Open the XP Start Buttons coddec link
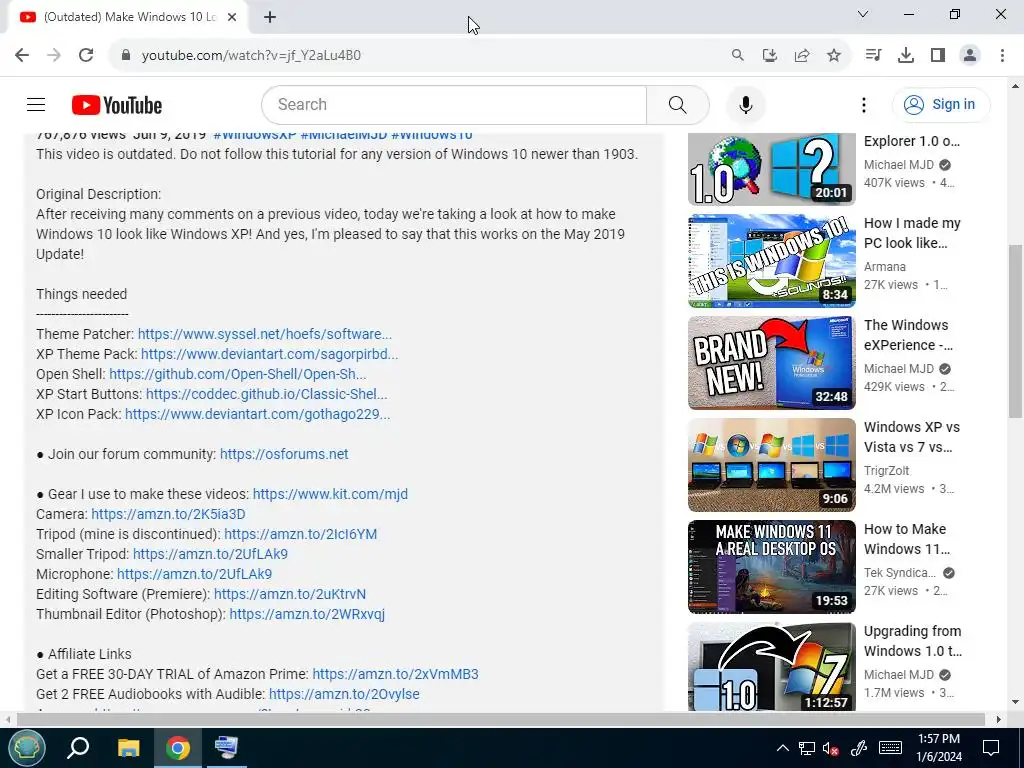Screen dimensions: 1024x768 pyautogui.click(x=266, y=394)
